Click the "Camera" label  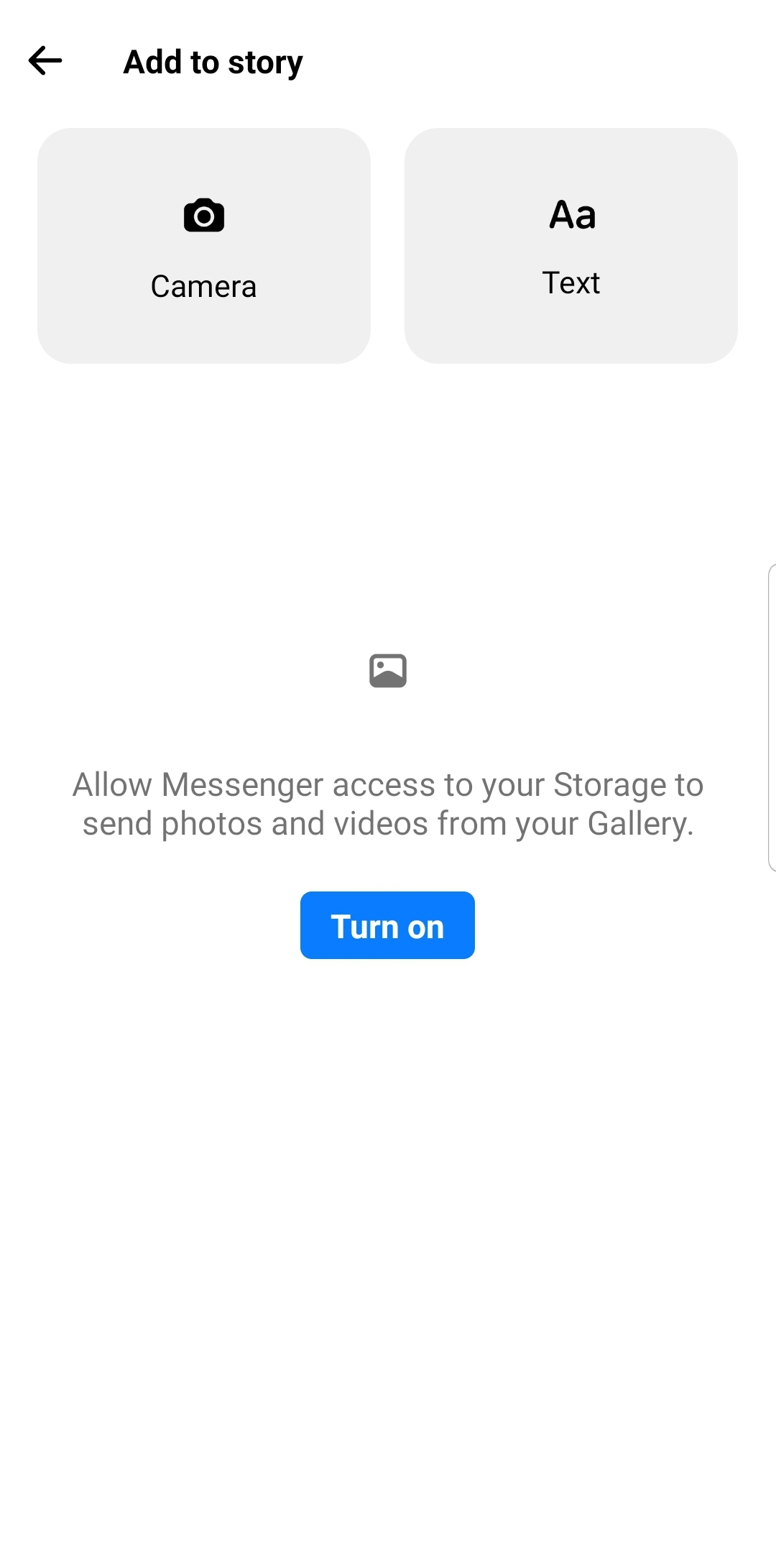pyautogui.click(x=203, y=286)
